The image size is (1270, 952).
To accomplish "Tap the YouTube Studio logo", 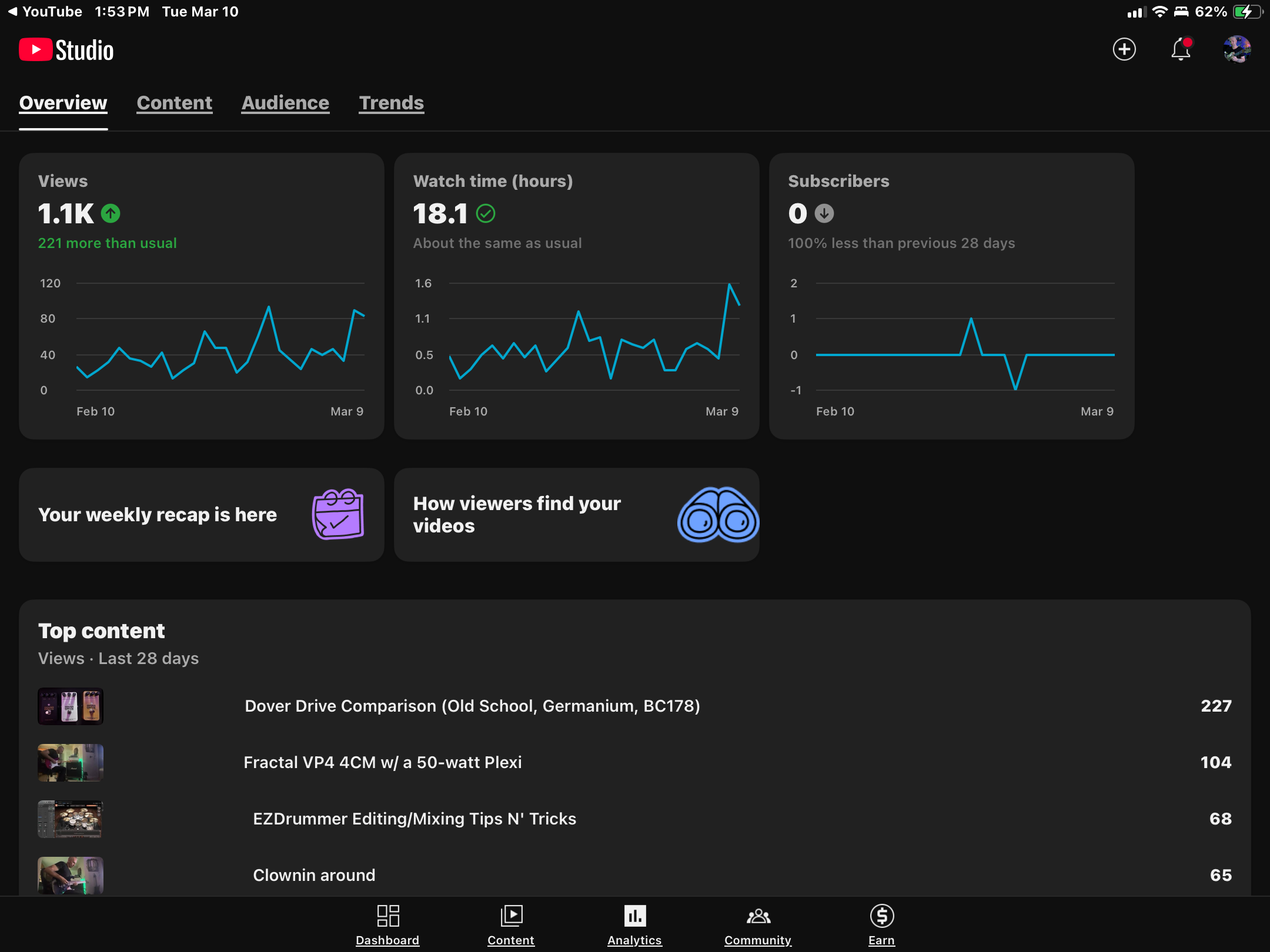I will pos(66,50).
